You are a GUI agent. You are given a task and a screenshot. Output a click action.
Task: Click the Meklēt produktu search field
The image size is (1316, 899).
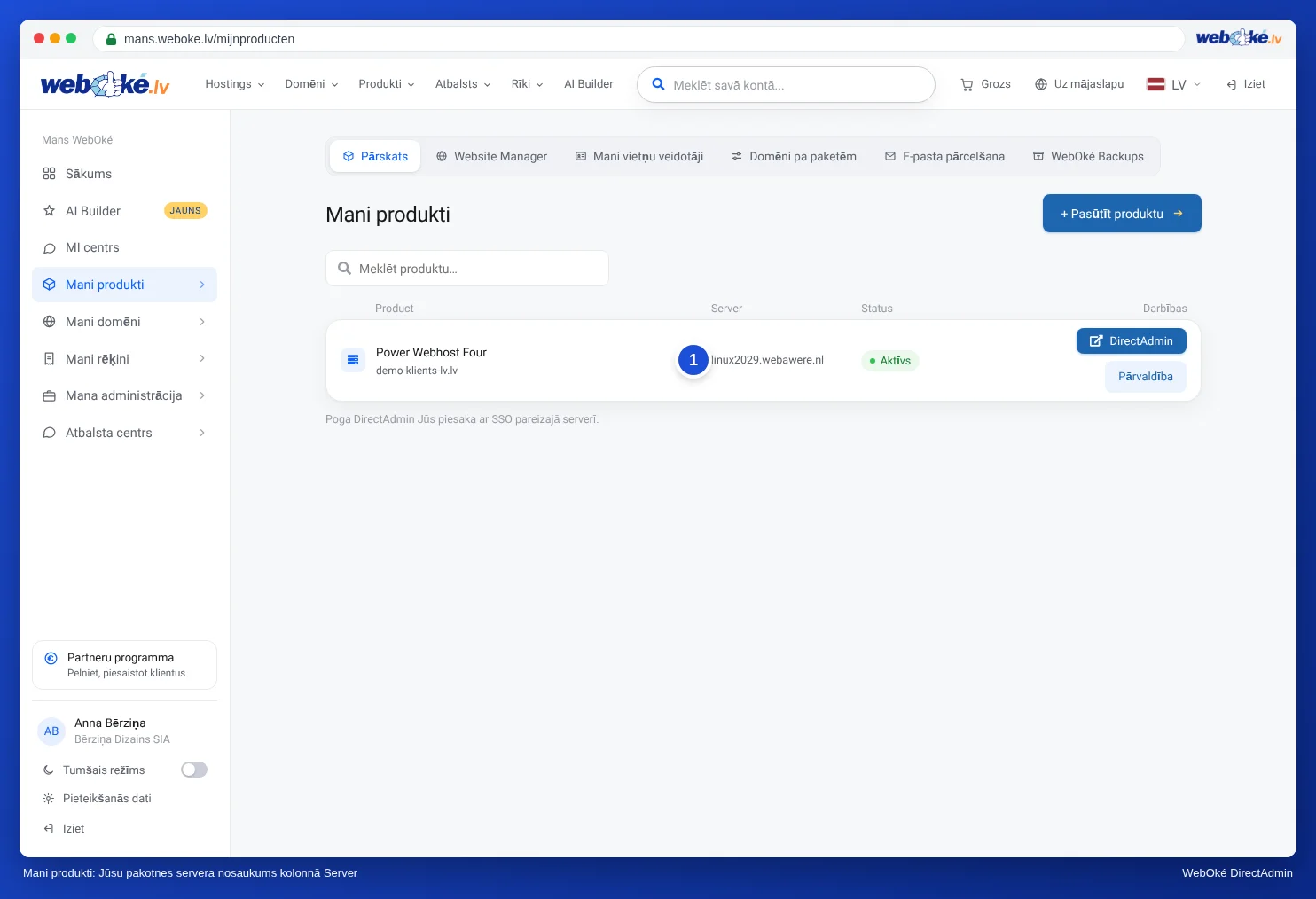click(x=467, y=269)
